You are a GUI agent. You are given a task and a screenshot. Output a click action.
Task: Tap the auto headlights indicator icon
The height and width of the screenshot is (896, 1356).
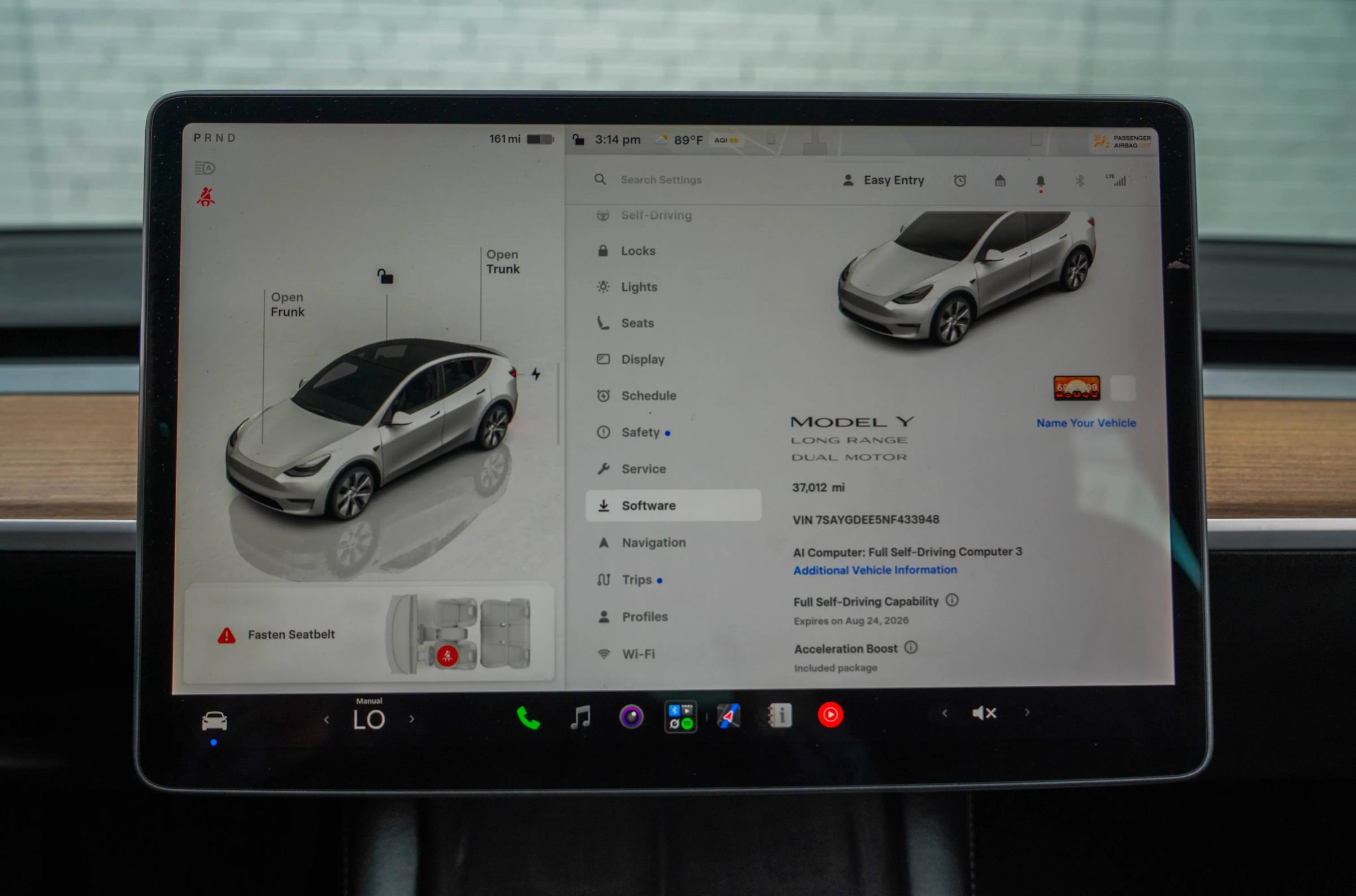click(x=205, y=168)
